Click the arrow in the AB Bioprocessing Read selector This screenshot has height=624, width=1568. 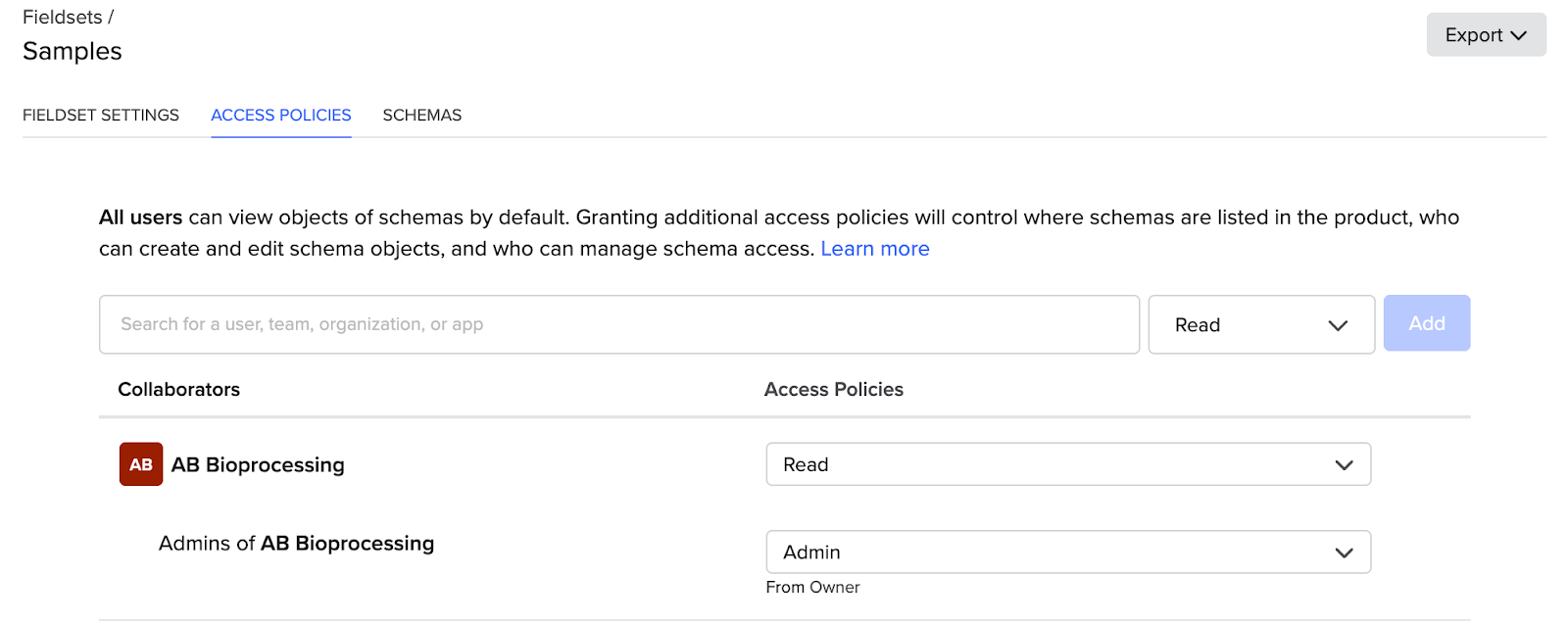tap(1344, 465)
